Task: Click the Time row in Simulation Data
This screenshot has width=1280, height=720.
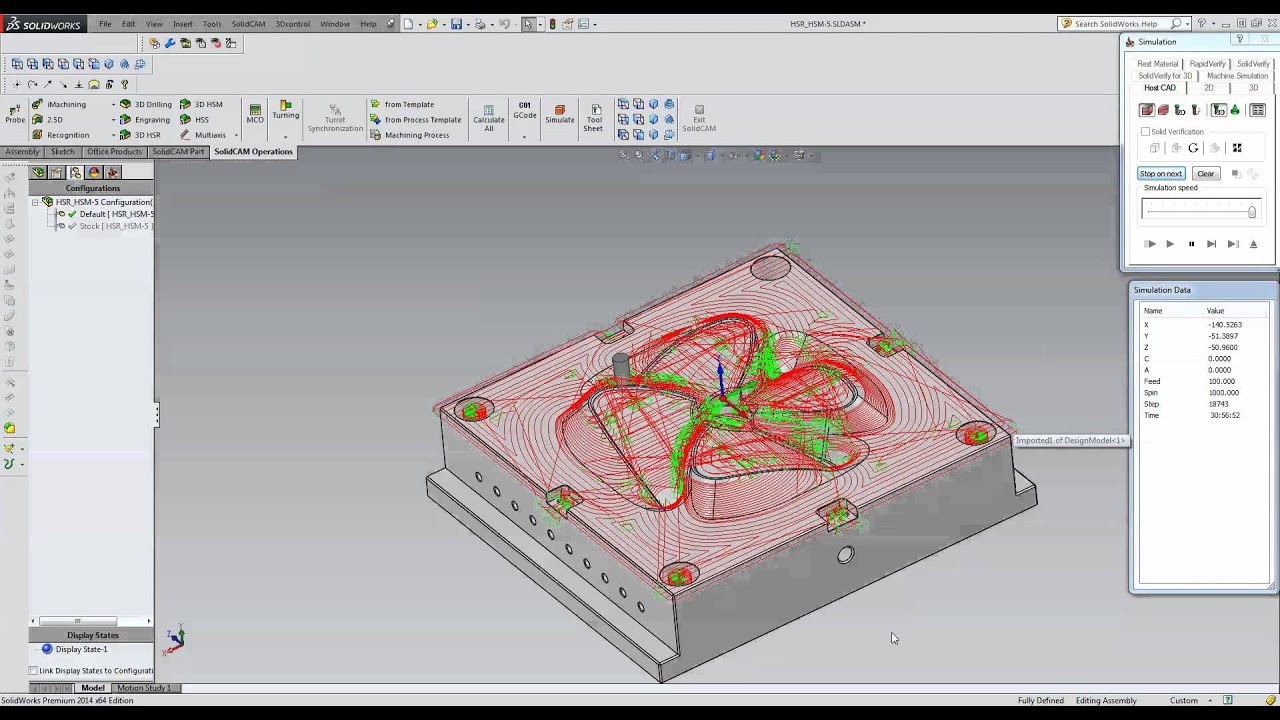Action: coord(1204,415)
